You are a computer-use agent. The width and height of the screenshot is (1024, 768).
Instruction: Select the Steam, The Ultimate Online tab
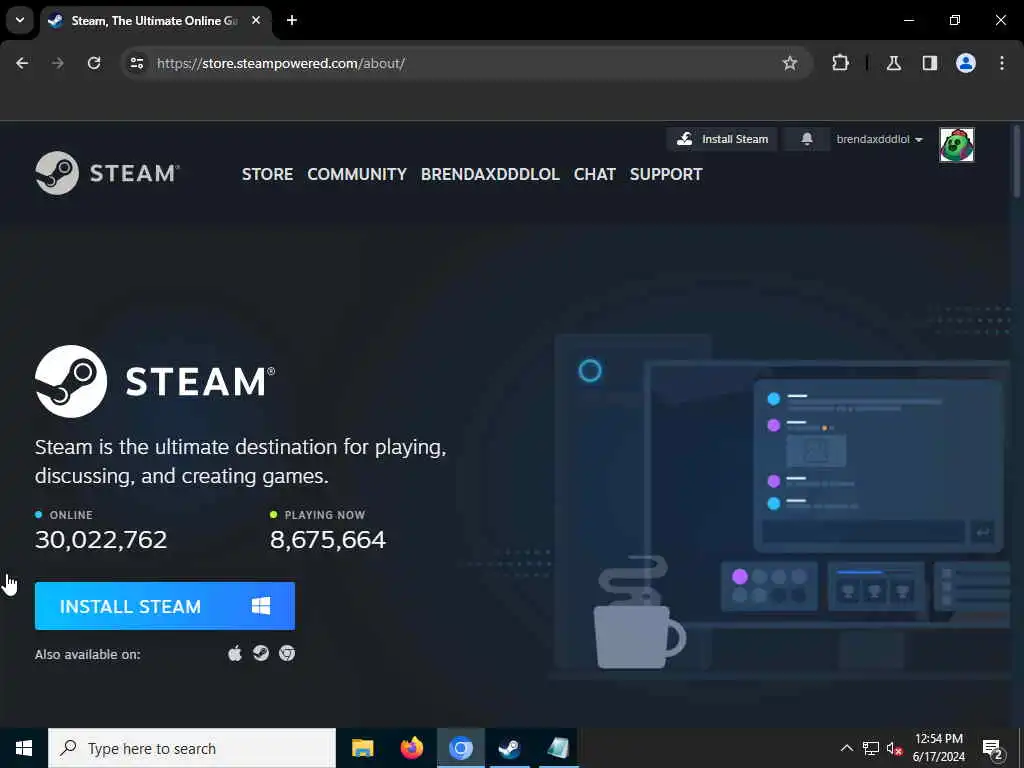click(x=155, y=20)
